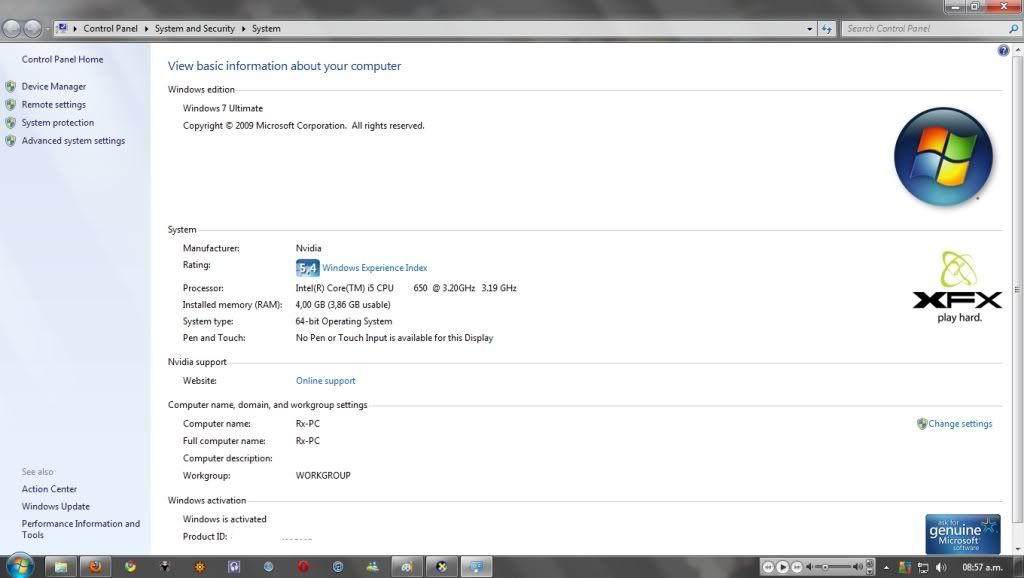
Task: Open the network tray icon
Action: tap(923, 568)
